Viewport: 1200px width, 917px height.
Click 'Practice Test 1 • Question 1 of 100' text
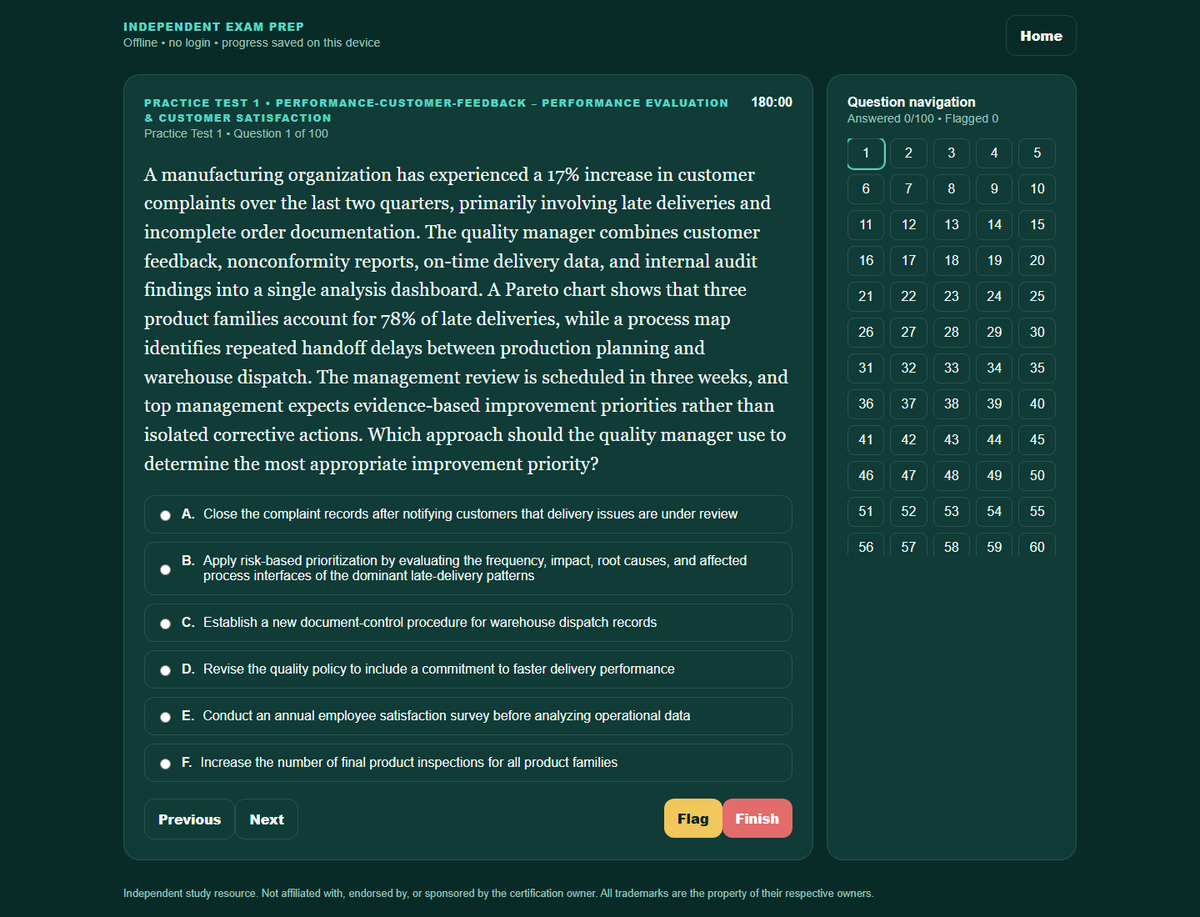(x=236, y=134)
